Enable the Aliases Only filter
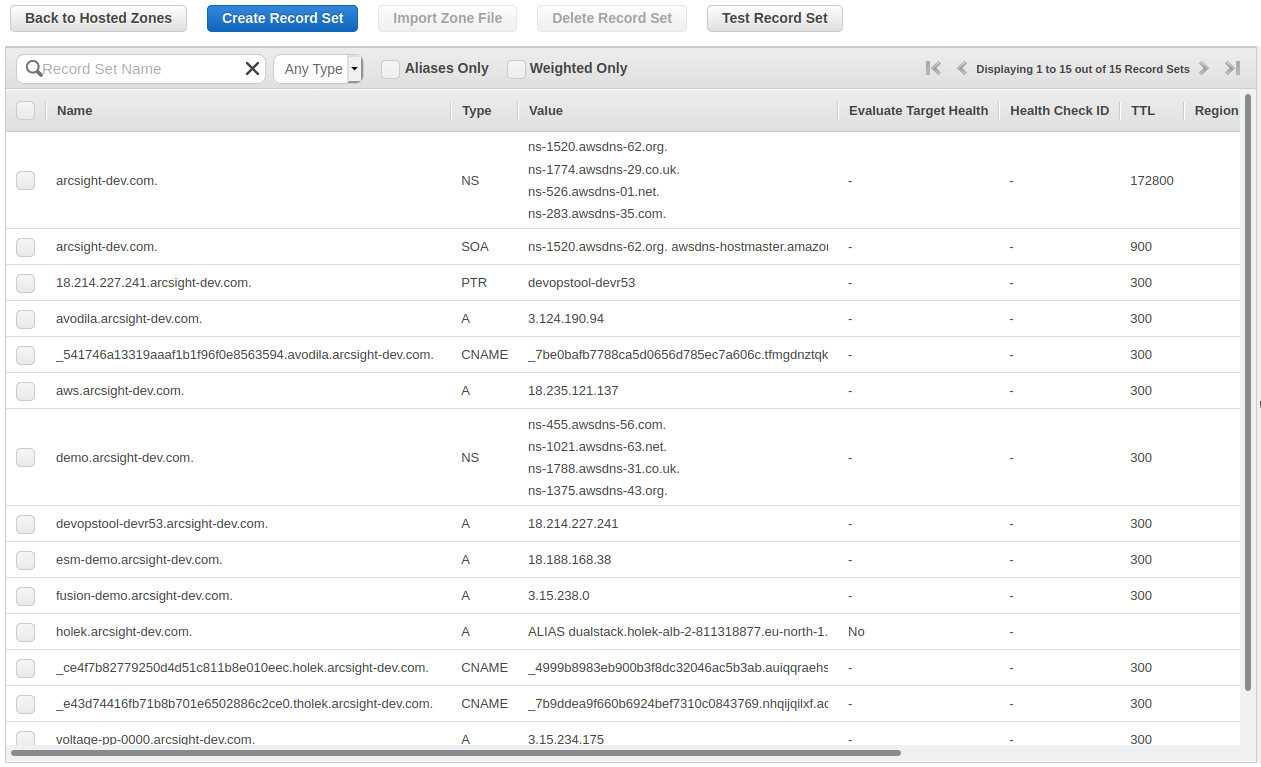The height and width of the screenshot is (767, 1261). tap(391, 69)
